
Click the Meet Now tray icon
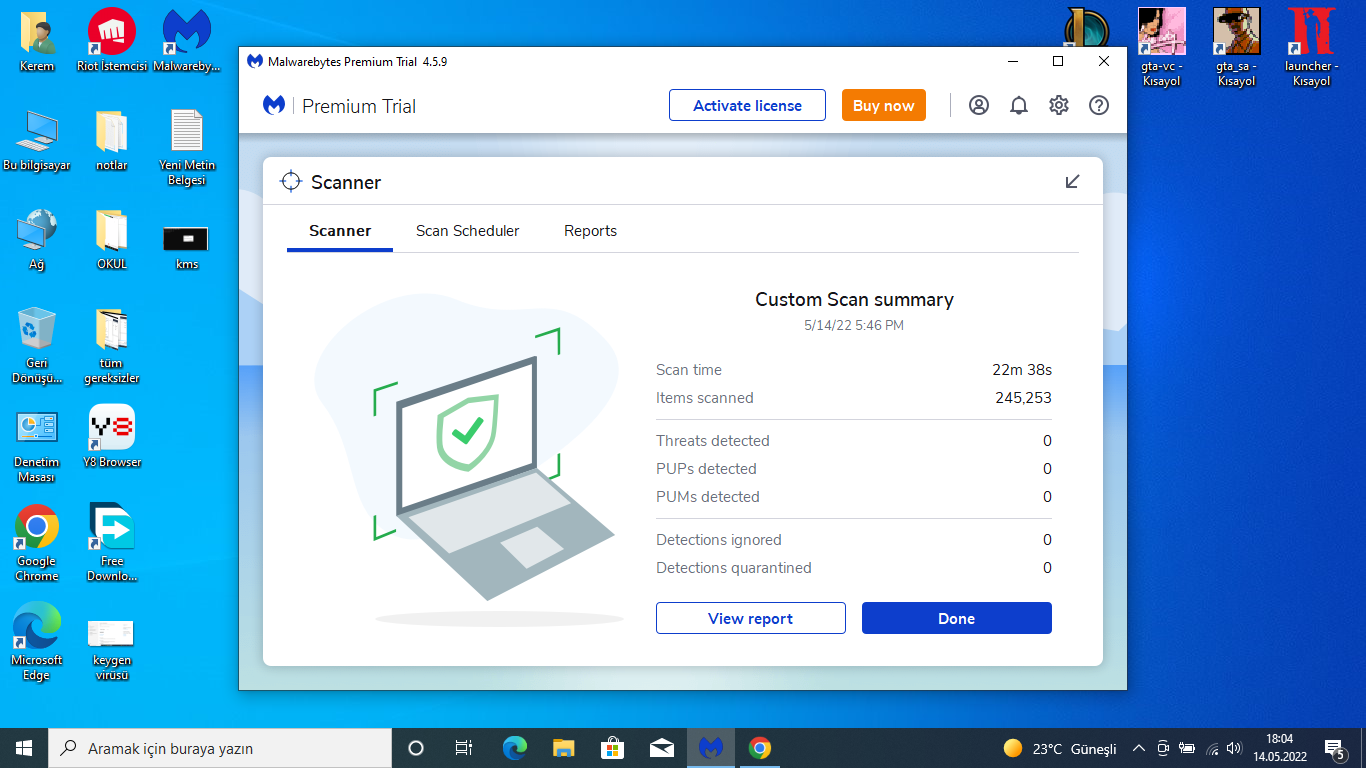pos(1163,748)
